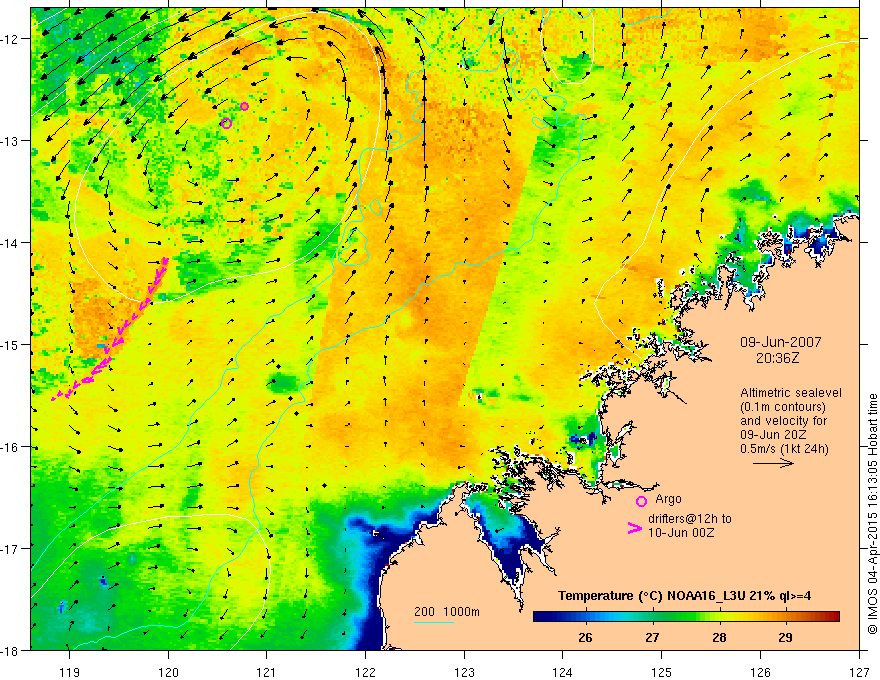Image resolution: width=880 pixels, height=680 pixels.
Task: Click the 125 longitude axis label
Action: (x=661, y=672)
